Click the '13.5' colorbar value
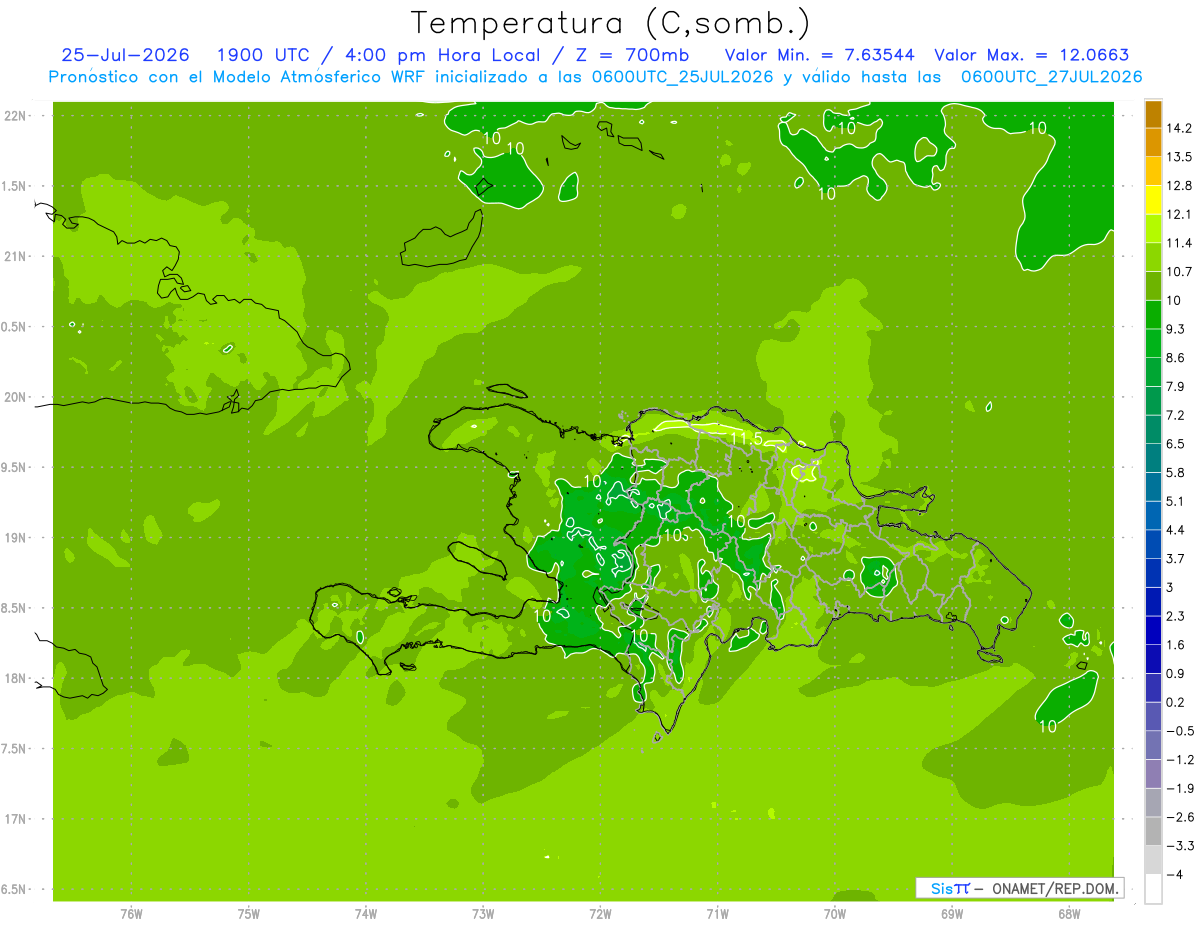Viewport: 1200px width, 927px height. tap(1179, 157)
